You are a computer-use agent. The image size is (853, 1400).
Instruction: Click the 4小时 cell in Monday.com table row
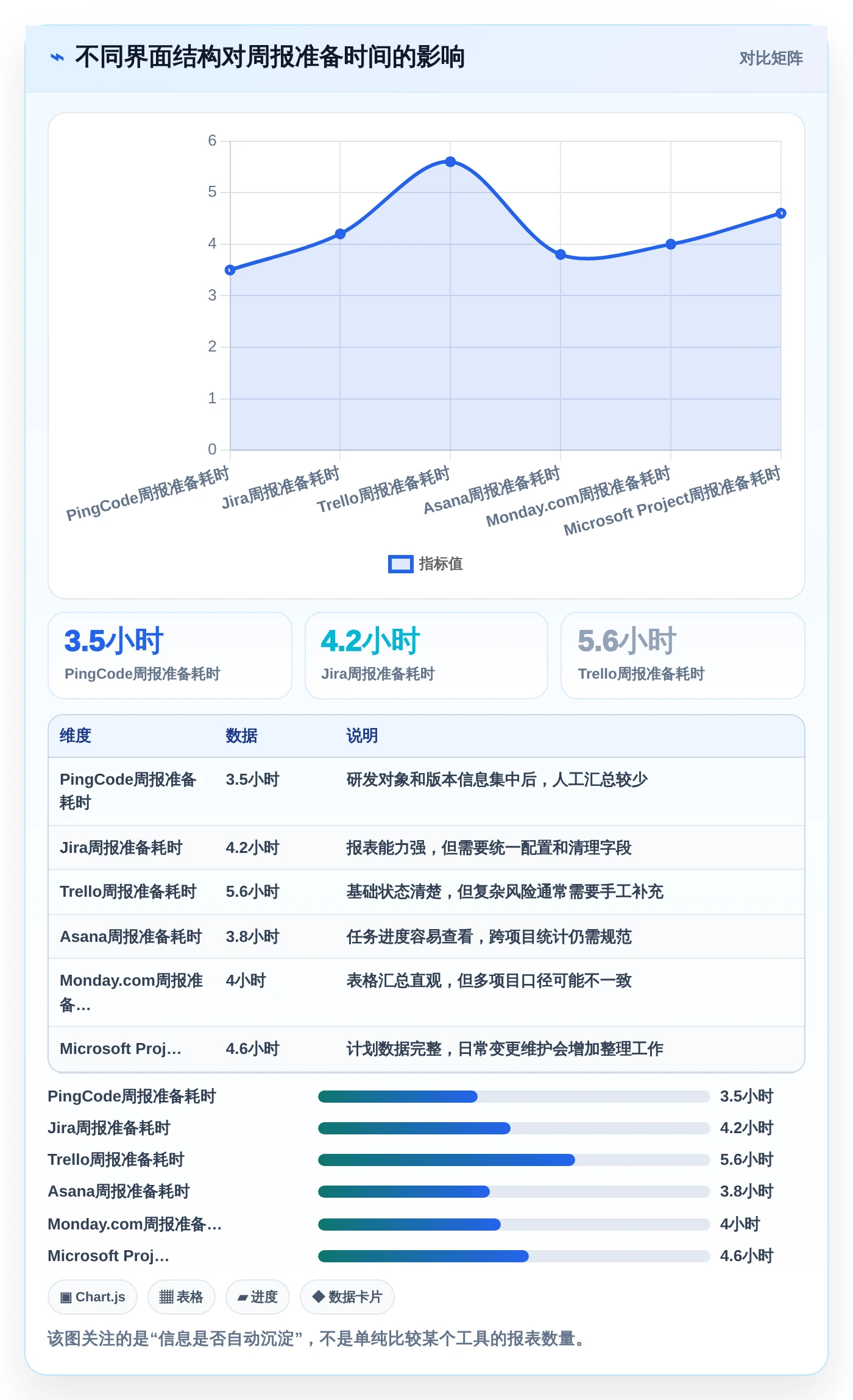pyautogui.click(x=246, y=981)
